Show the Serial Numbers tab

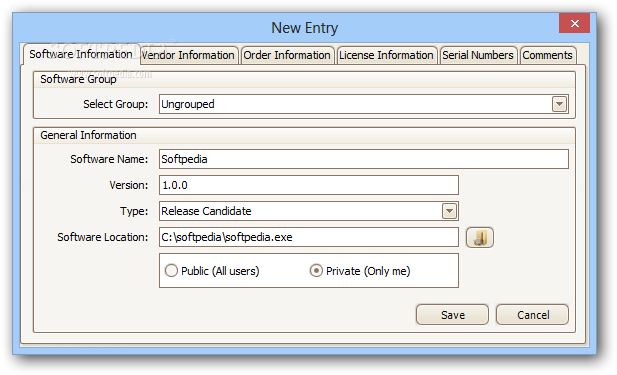click(x=478, y=55)
